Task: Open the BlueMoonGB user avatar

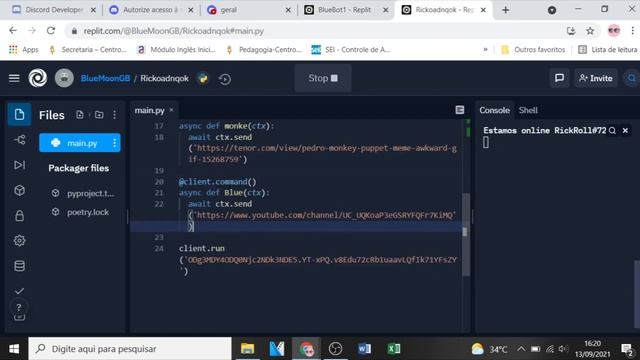Action: [x=64, y=78]
